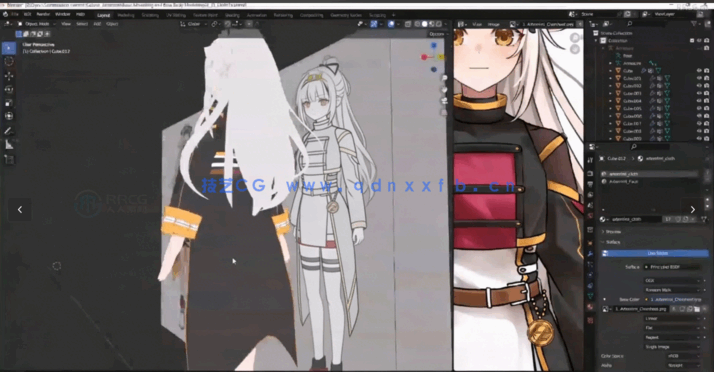Image resolution: width=714 pixels, height=372 pixels.
Task: Select the Measure tool
Action: (9, 145)
